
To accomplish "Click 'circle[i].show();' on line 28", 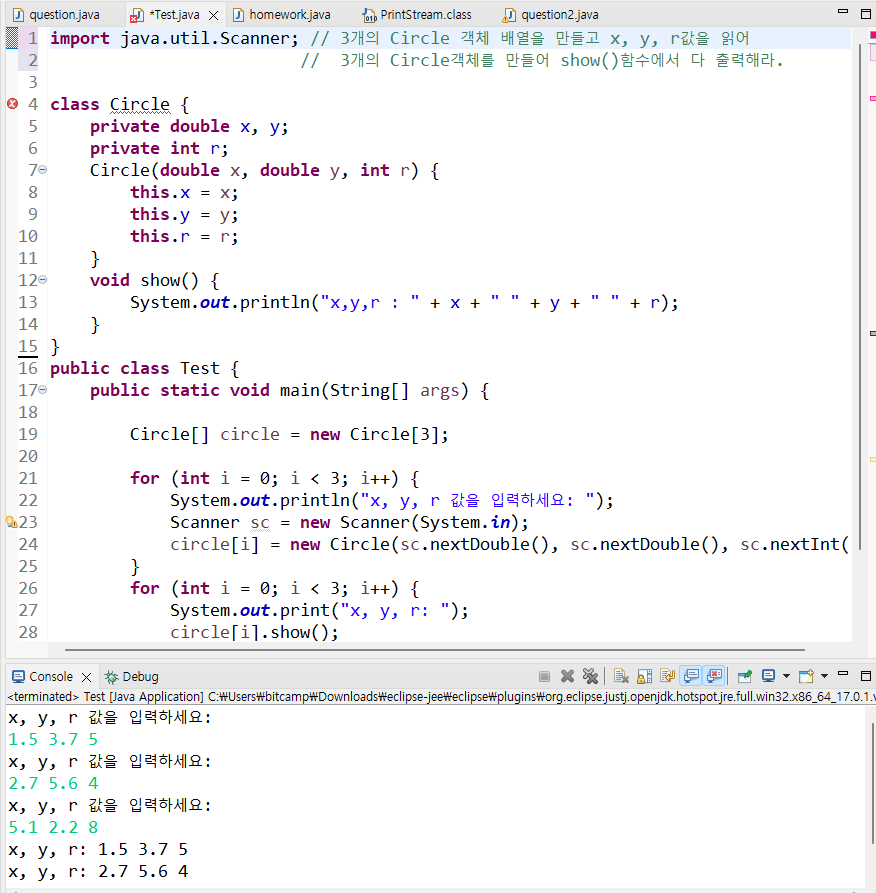I will (254, 632).
